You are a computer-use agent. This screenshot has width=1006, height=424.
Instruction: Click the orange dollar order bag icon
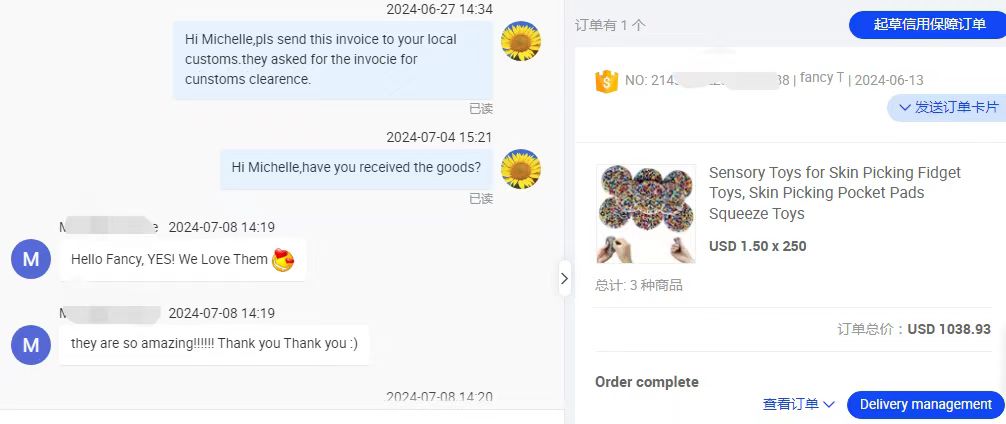point(606,80)
